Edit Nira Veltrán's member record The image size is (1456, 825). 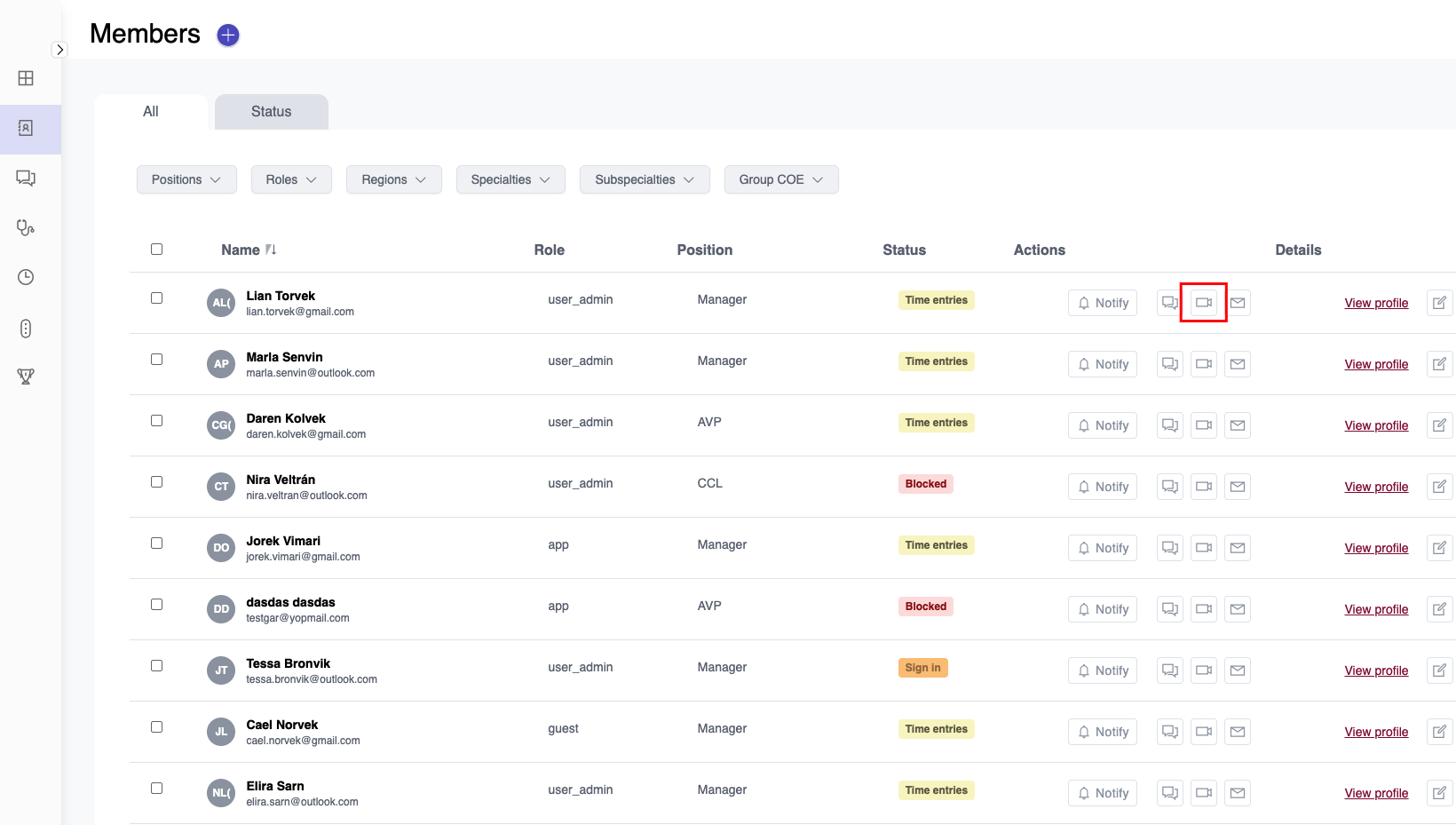1439,487
